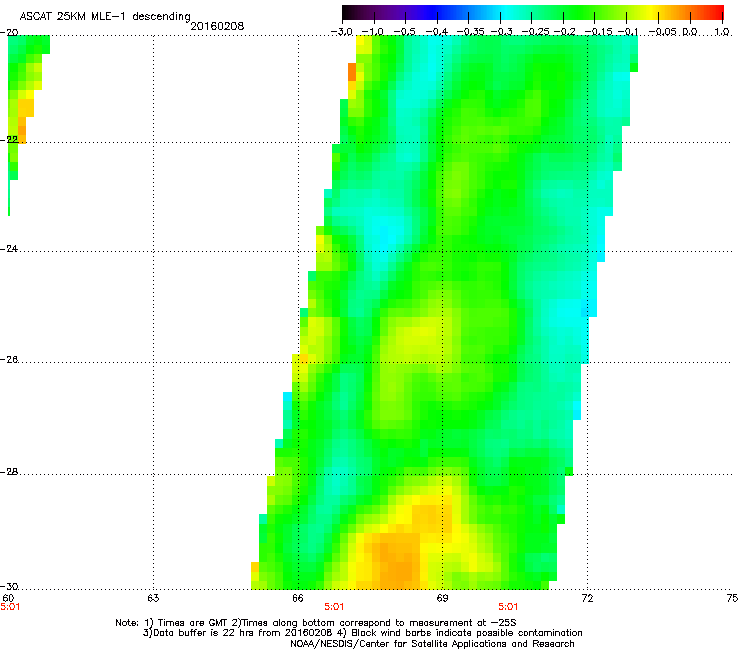Click the red 5:01 time under longitude 60
740x650 pixels.
pos(10,607)
